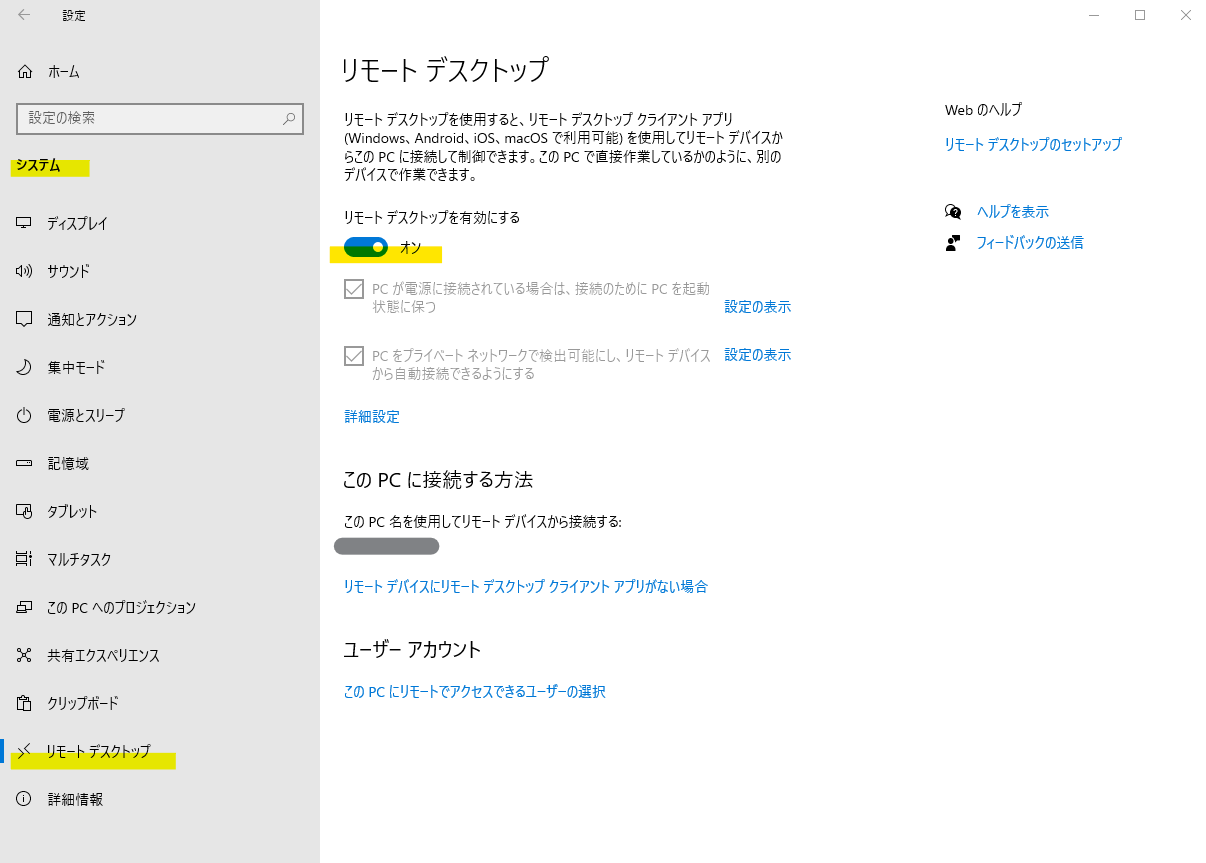The height and width of the screenshot is (863, 1206).
Task: Click the home icon beside ホーム
Action: (25, 72)
